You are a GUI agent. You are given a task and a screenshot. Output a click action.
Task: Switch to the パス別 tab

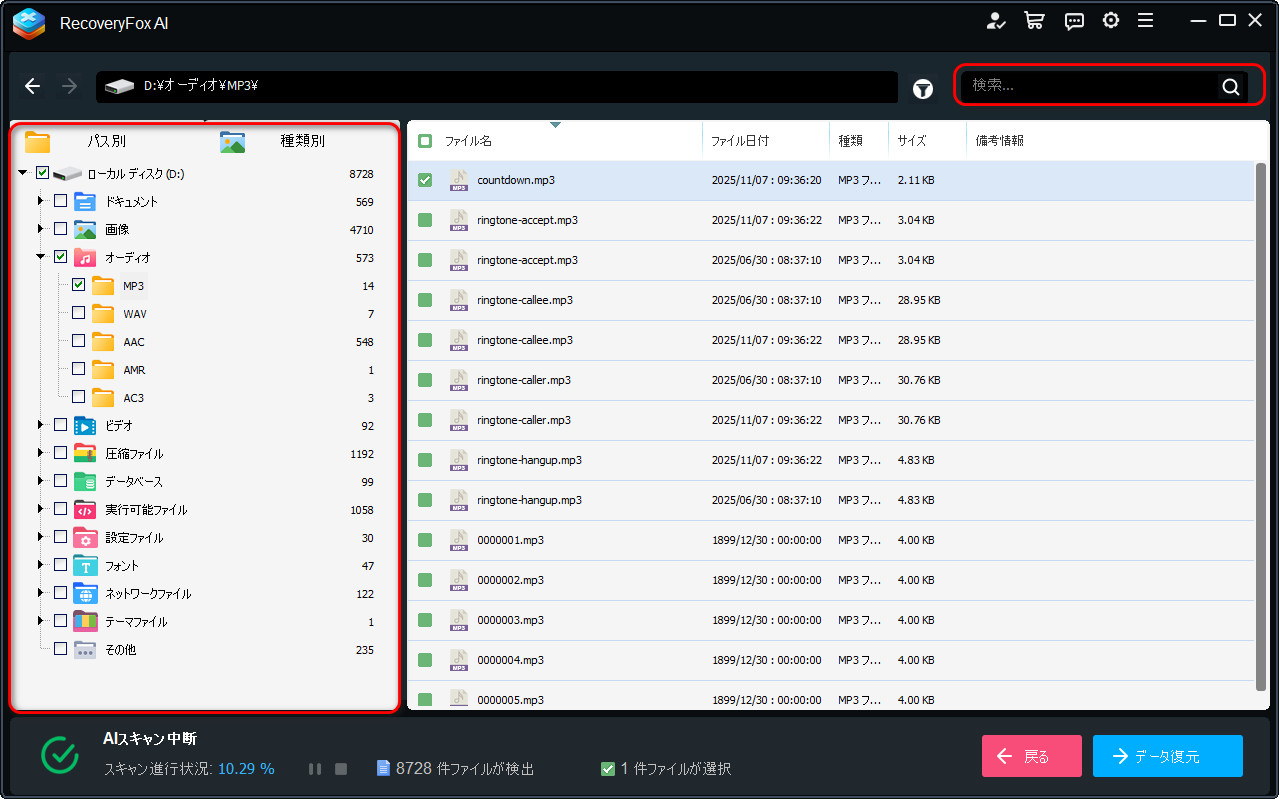point(105,141)
